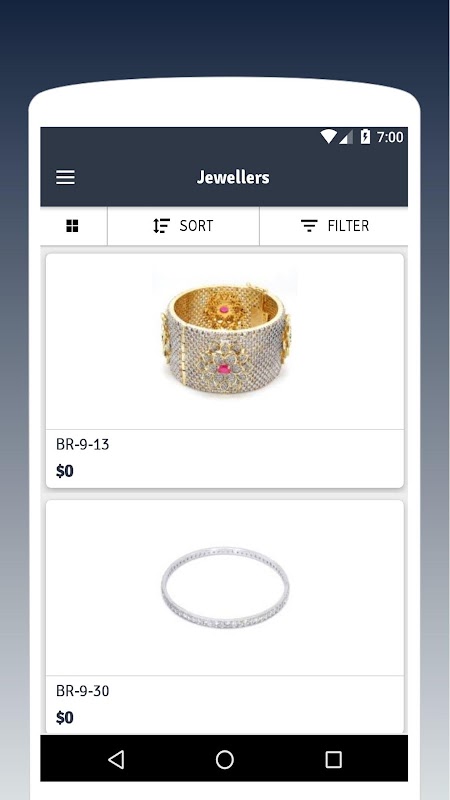
Task: Open the hamburger navigation menu
Action: (65, 177)
